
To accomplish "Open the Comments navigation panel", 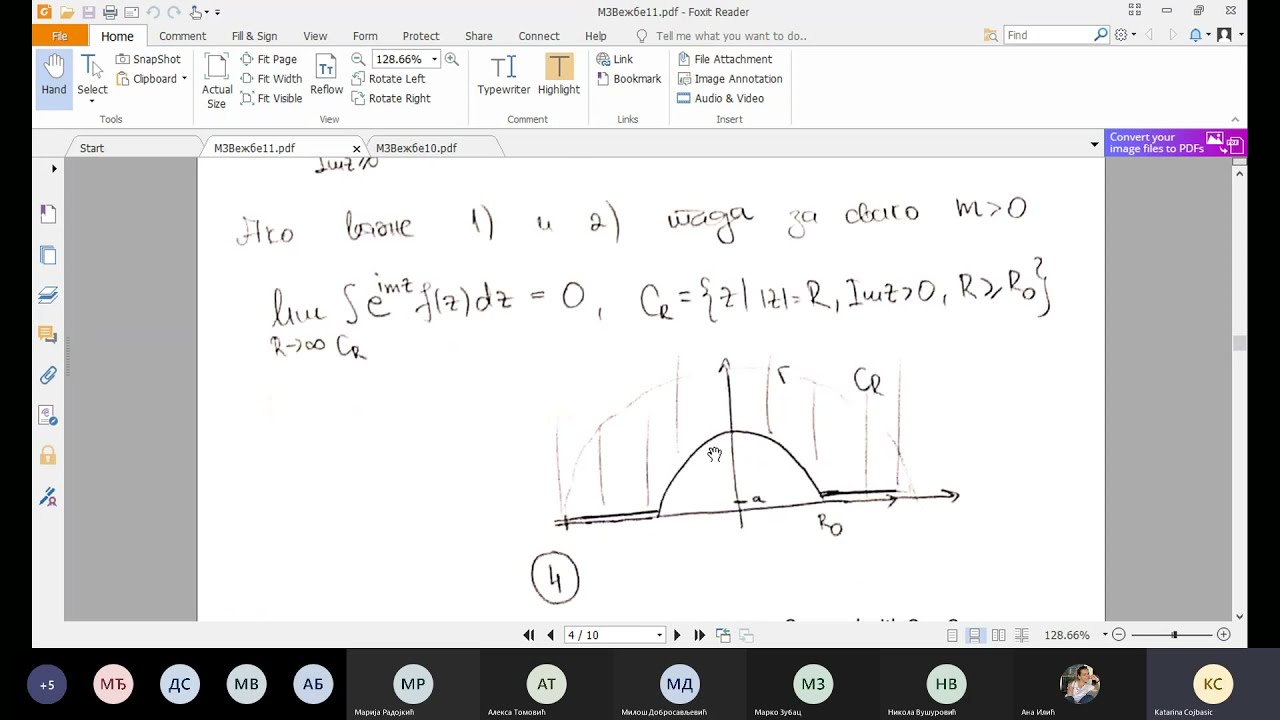I will (x=48, y=335).
